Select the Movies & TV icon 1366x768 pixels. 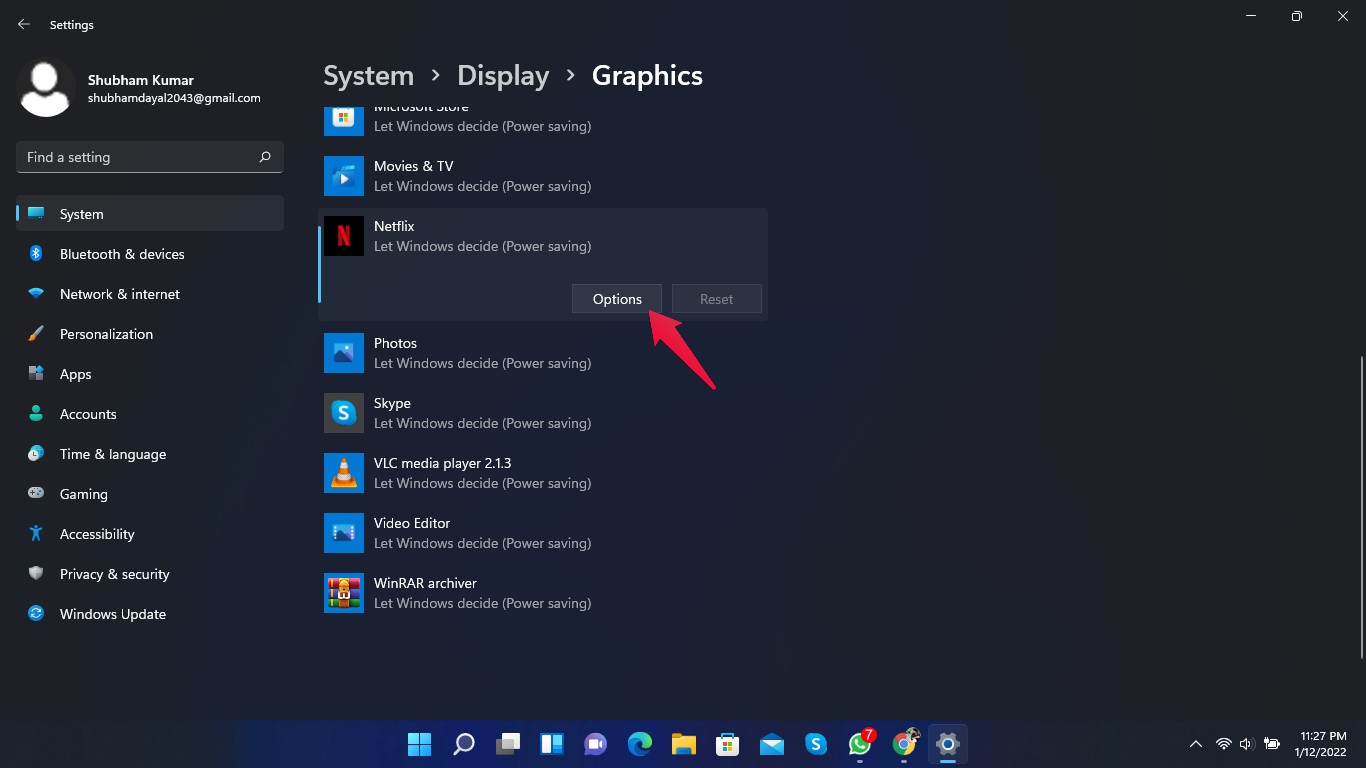(344, 176)
